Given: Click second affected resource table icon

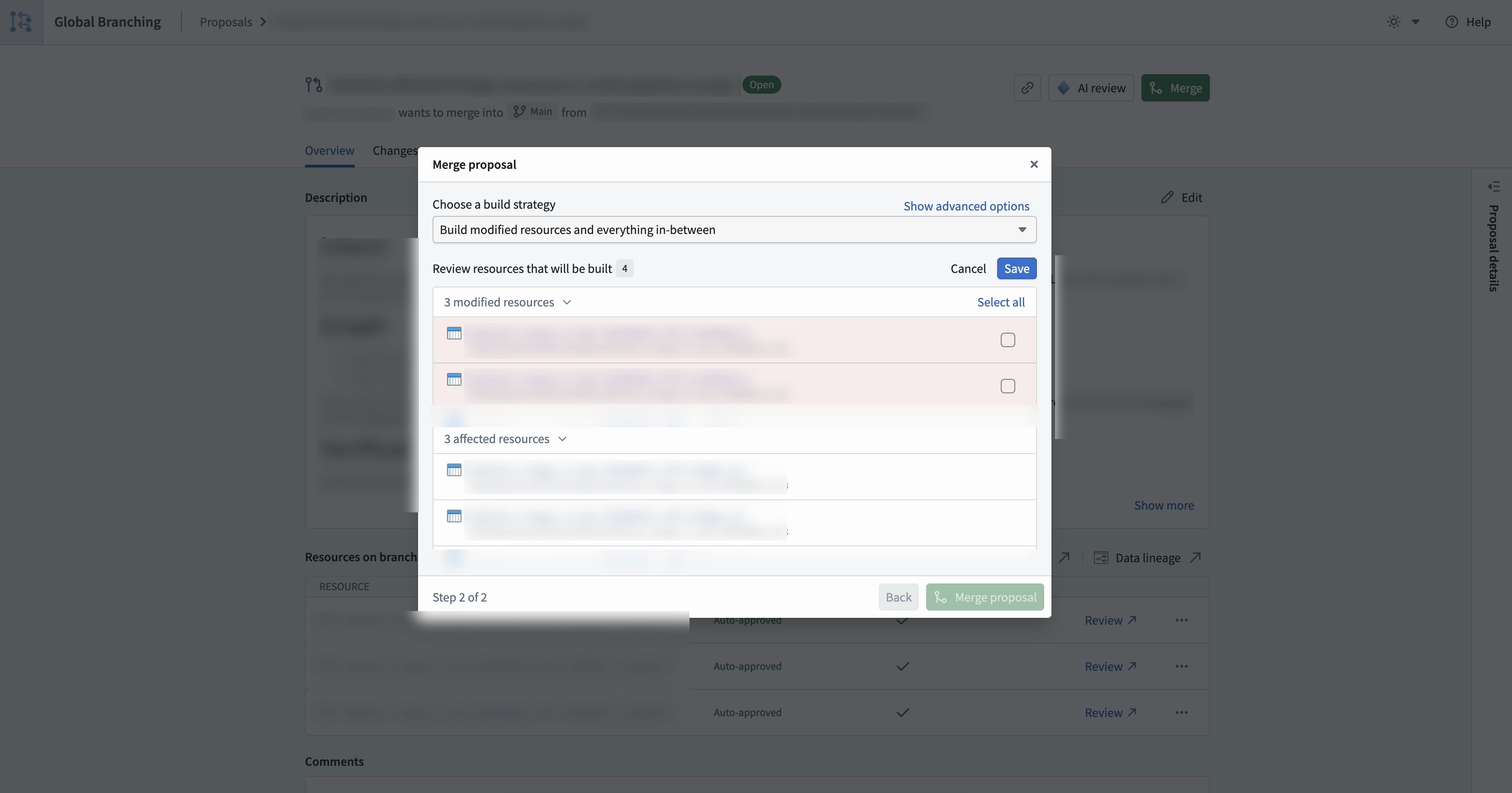Looking at the screenshot, I should 454,516.
